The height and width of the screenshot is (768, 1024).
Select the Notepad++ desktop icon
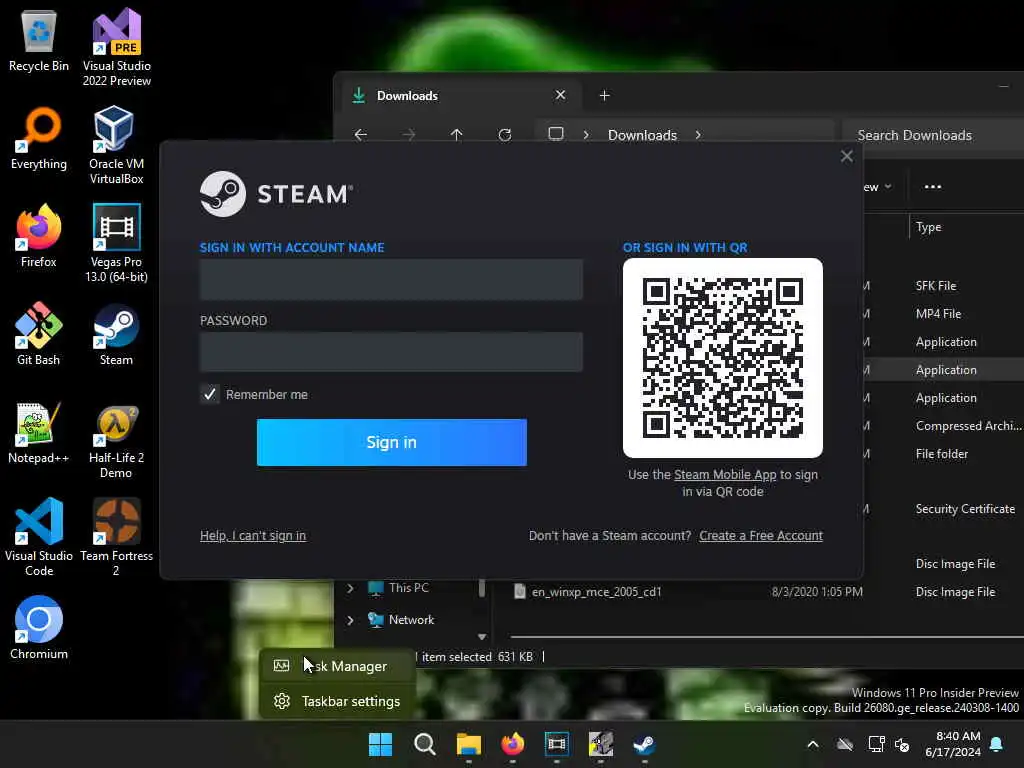(x=39, y=432)
